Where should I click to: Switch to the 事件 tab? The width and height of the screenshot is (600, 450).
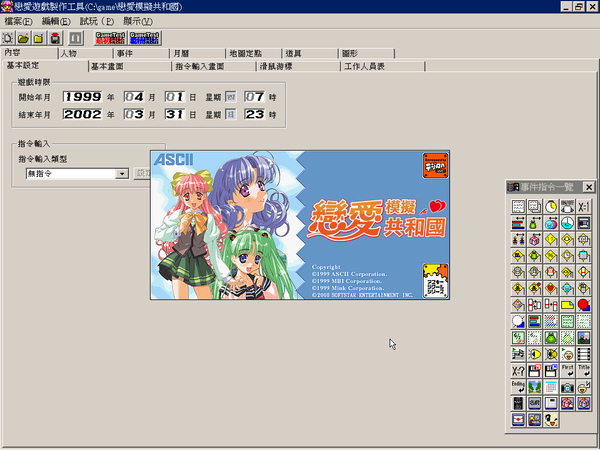(x=142, y=53)
